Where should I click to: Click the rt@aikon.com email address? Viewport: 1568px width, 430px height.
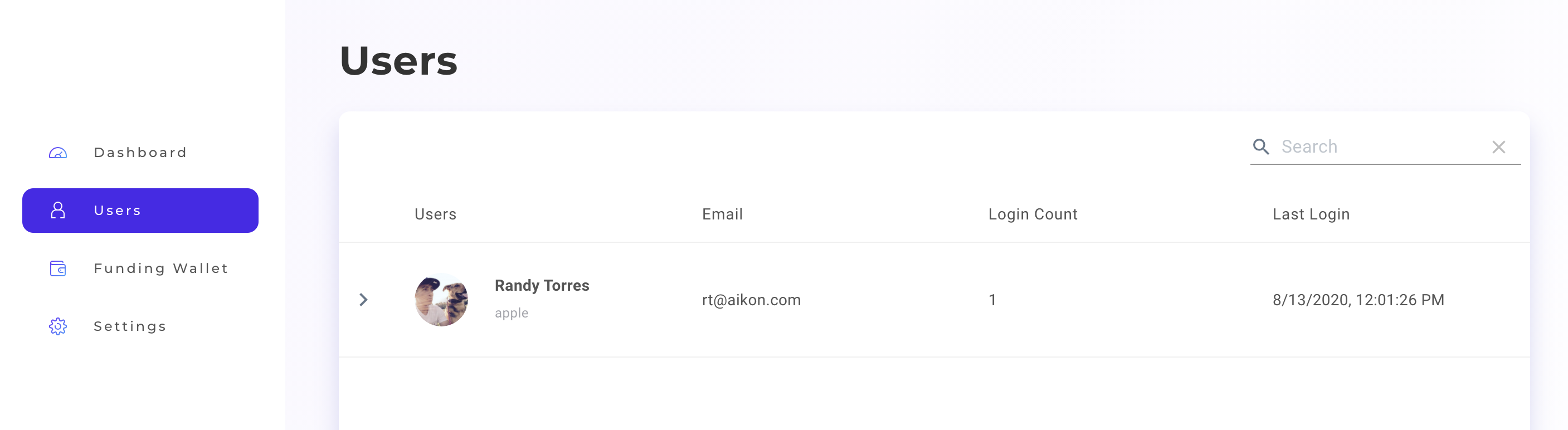click(x=751, y=300)
